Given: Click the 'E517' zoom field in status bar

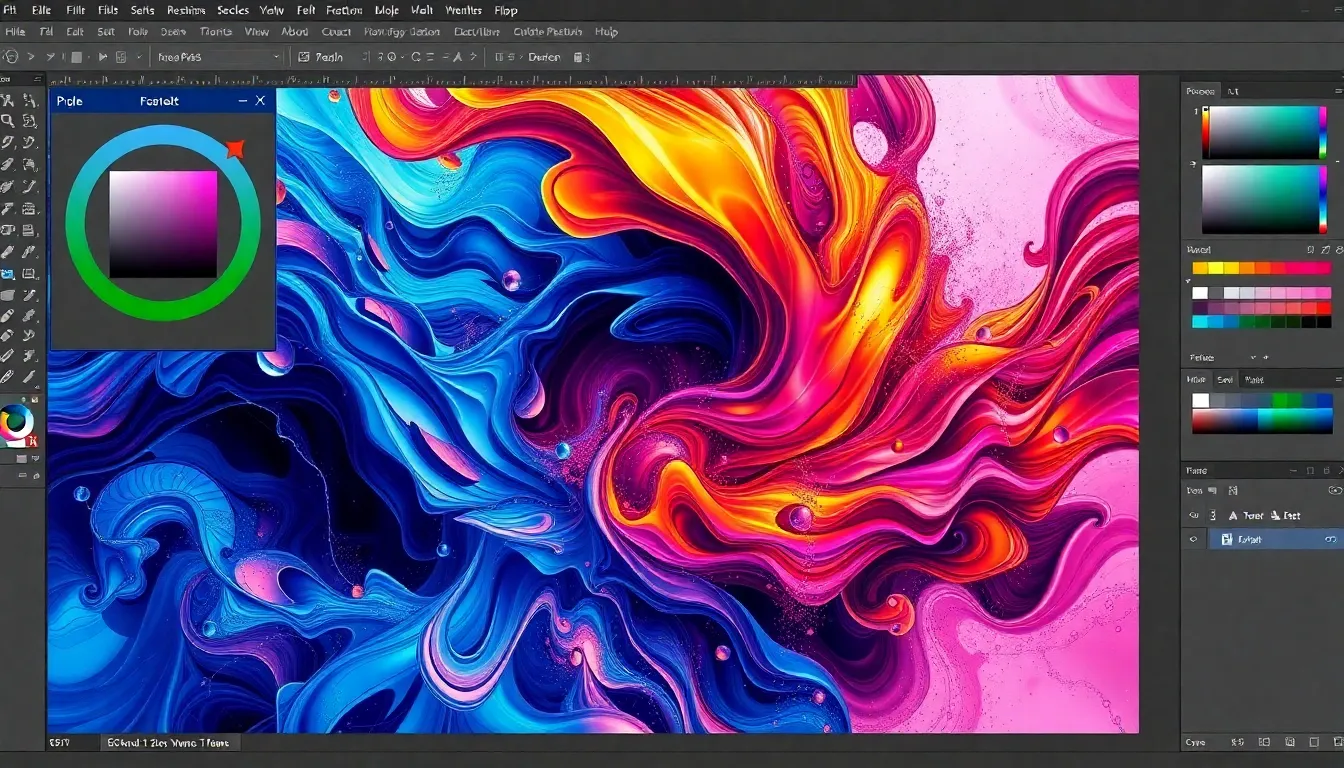Looking at the screenshot, I should click(61, 743).
